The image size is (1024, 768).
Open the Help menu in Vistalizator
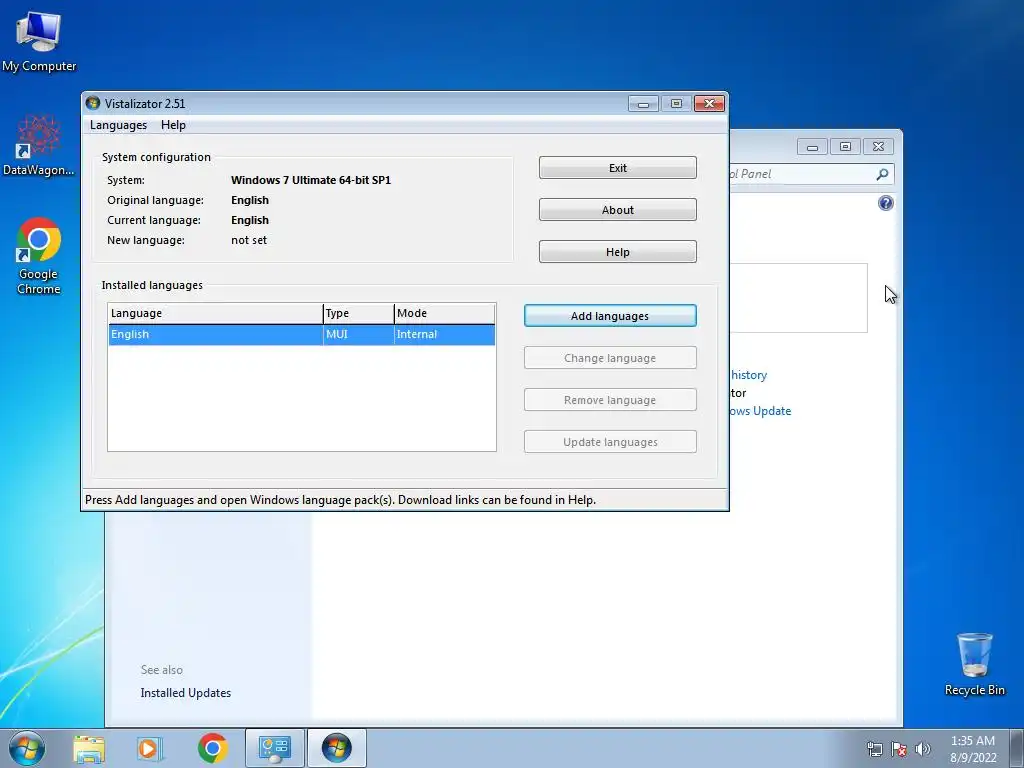(173, 125)
